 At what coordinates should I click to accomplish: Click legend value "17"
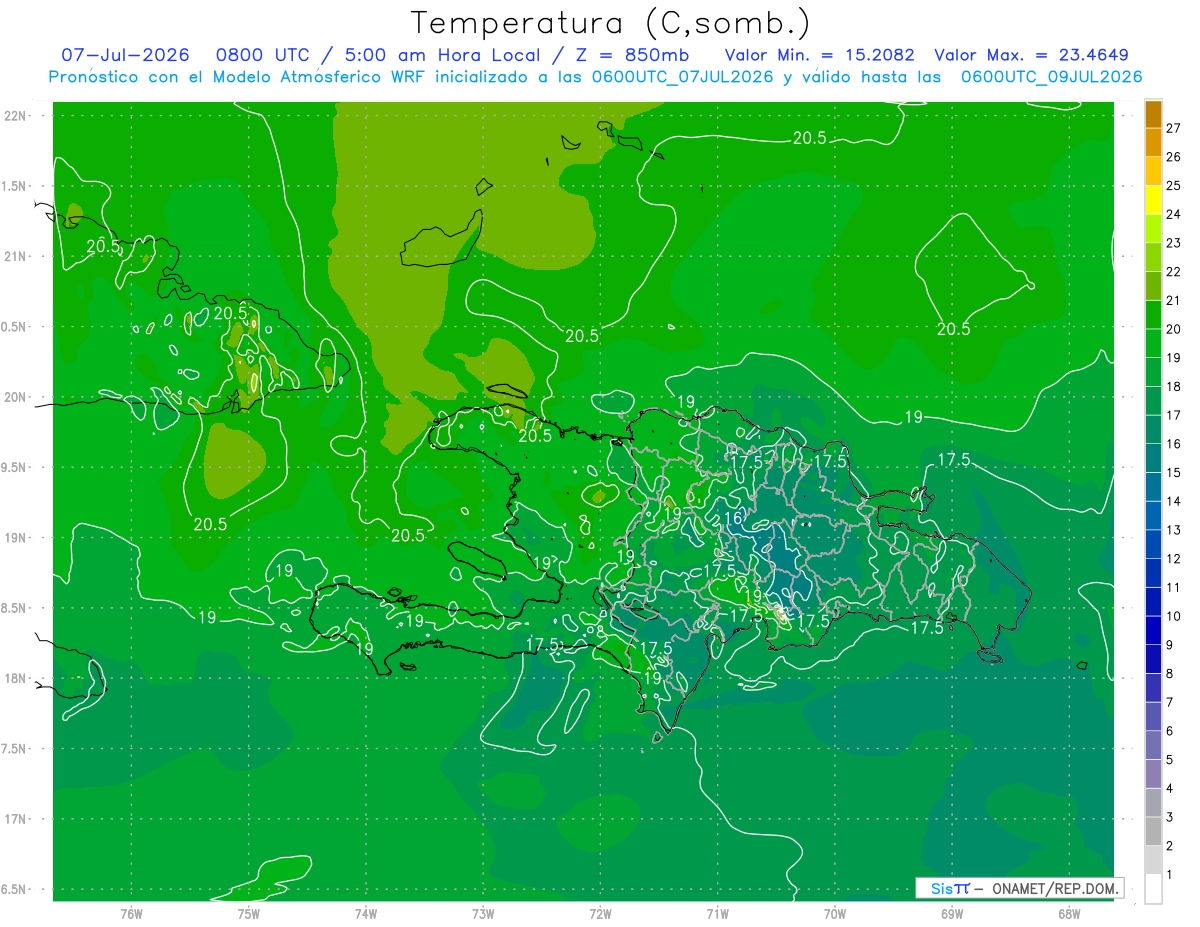pyautogui.click(x=1174, y=415)
